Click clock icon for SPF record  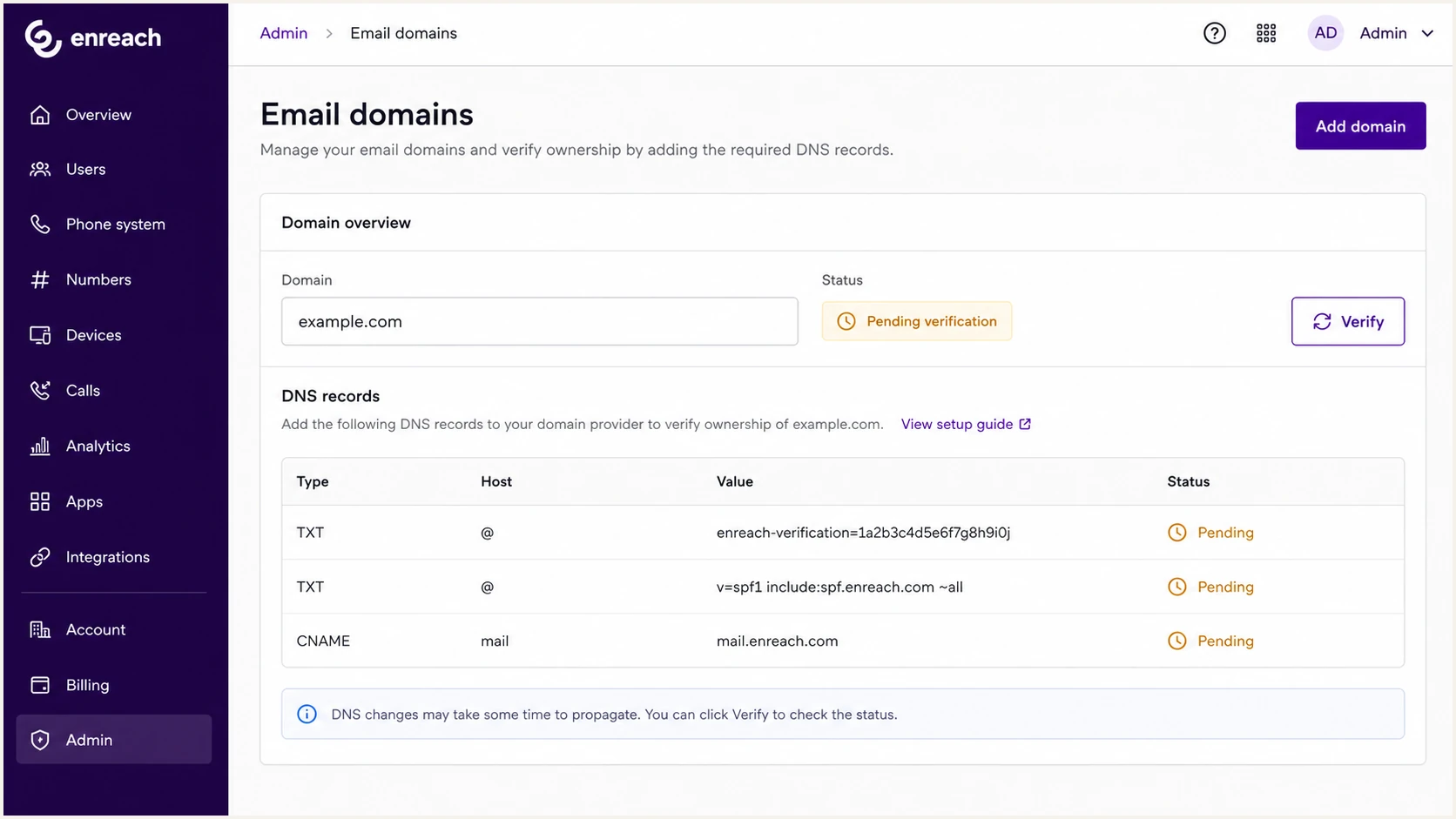[1177, 587]
